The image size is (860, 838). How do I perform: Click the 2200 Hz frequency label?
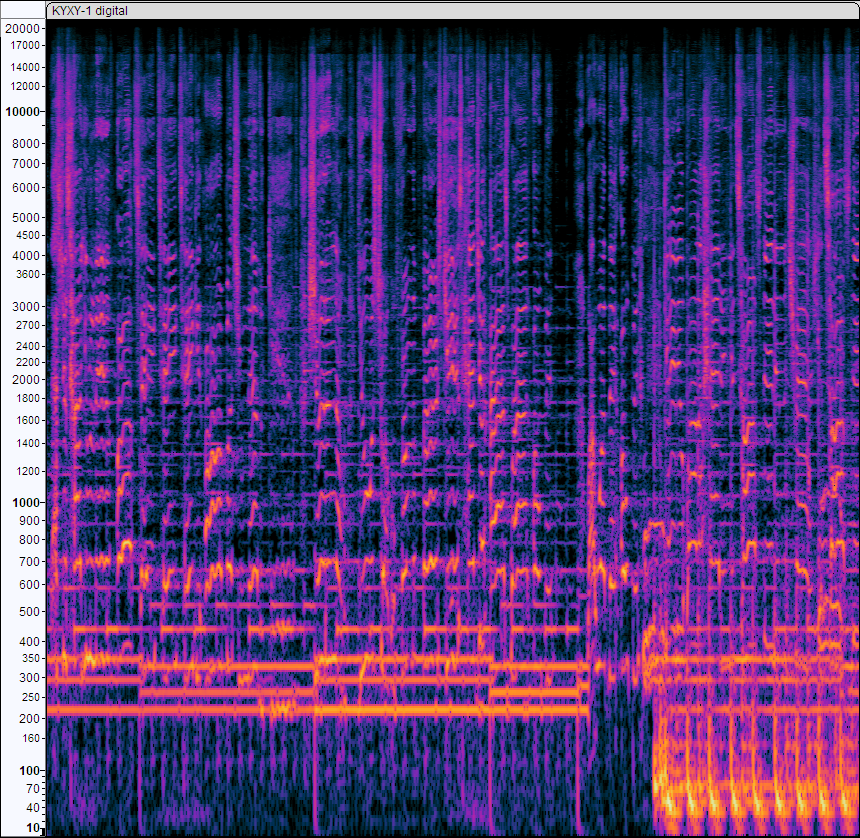[28, 362]
